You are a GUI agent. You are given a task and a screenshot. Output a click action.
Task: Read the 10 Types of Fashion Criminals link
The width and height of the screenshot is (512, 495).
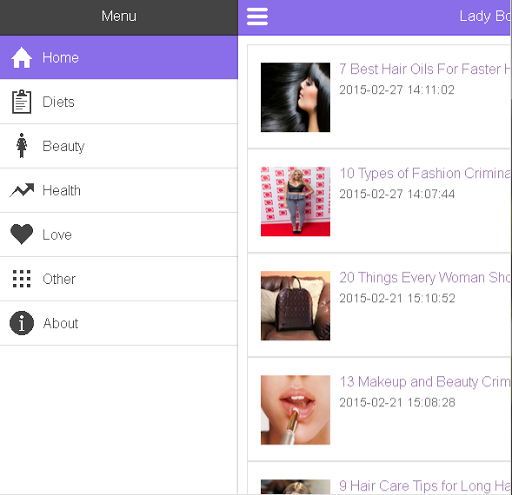point(425,173)
